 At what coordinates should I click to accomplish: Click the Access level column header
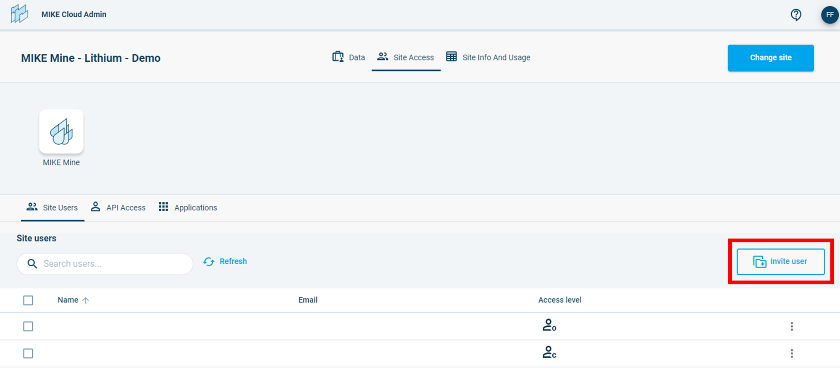pos(560,300)
